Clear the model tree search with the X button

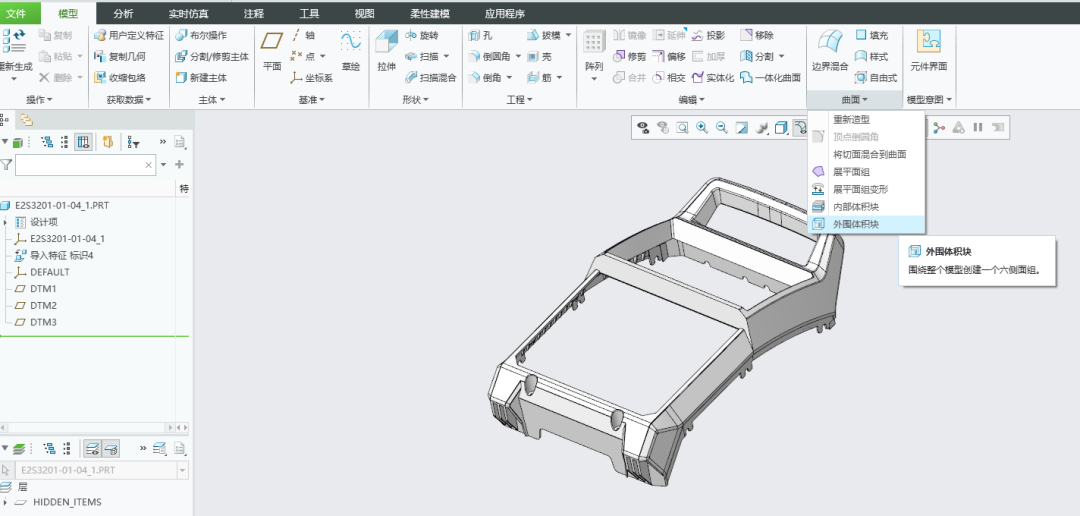coord(148,165)
